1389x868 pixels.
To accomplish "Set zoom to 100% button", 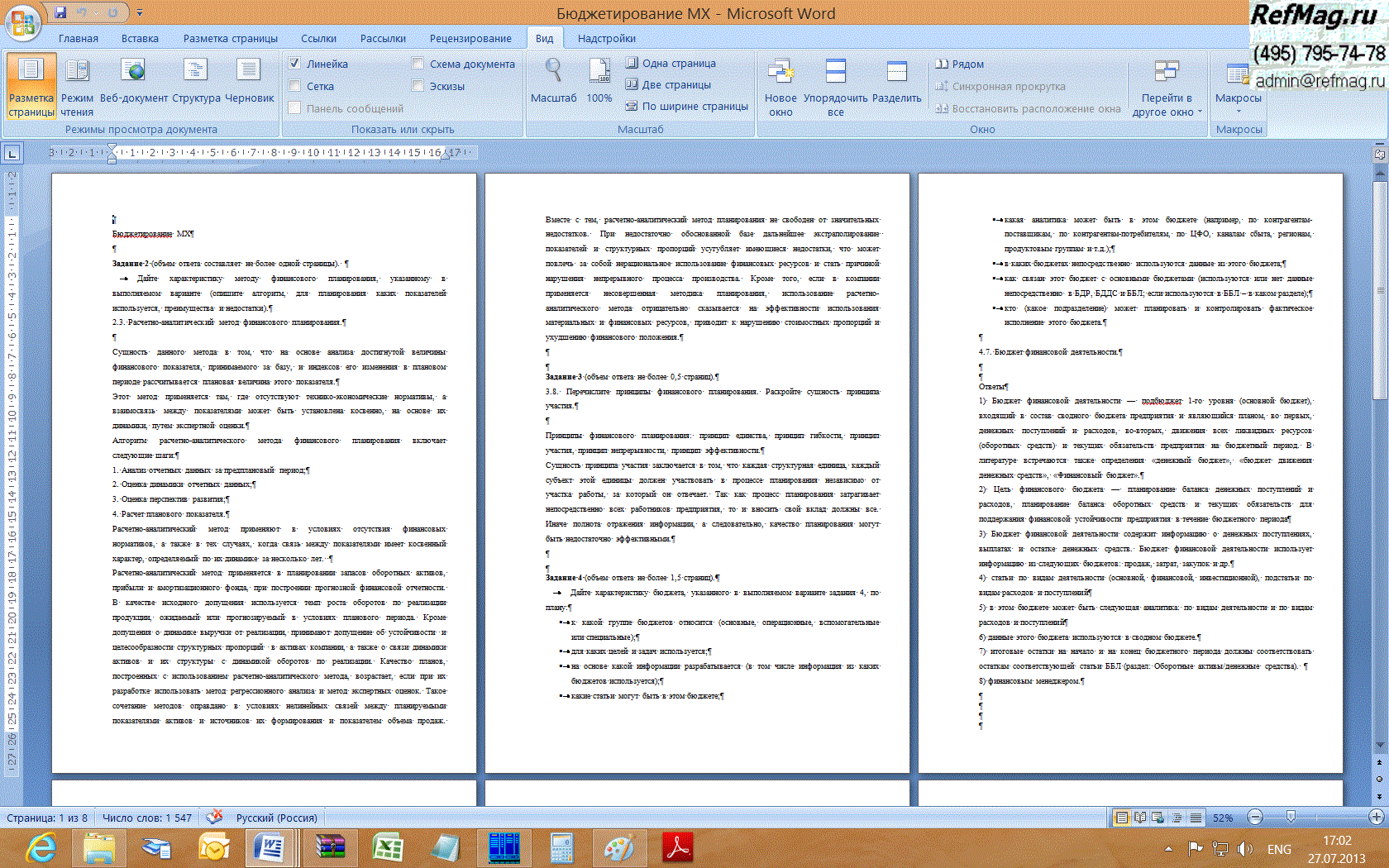I will pos(599,83).
